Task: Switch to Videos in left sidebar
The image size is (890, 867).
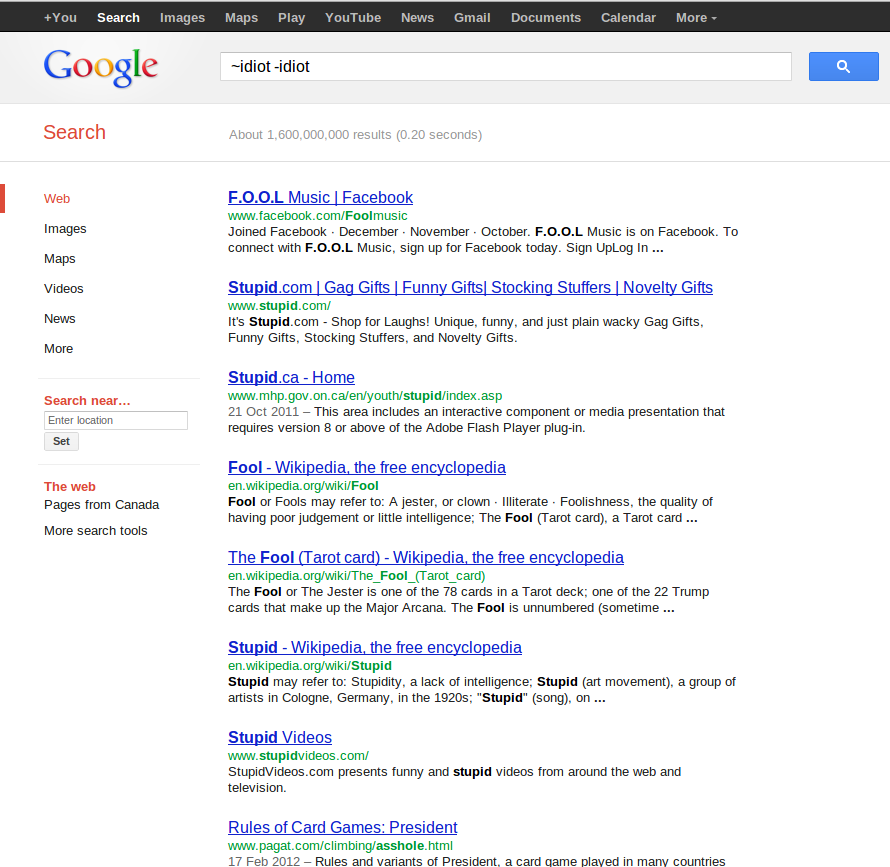Action: (x=64, y=289)
